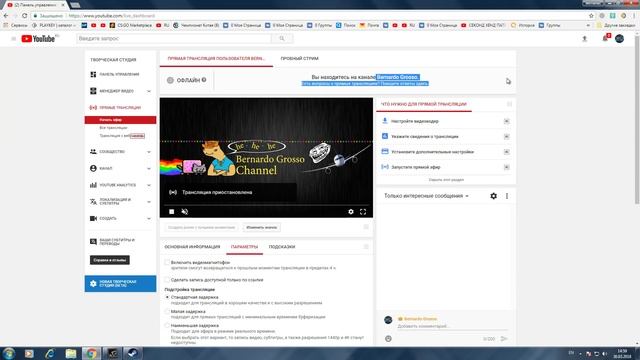Screen dimensions: 640x360
Task: Expand Сообщество chevron
Action: (x=149, y=152)
